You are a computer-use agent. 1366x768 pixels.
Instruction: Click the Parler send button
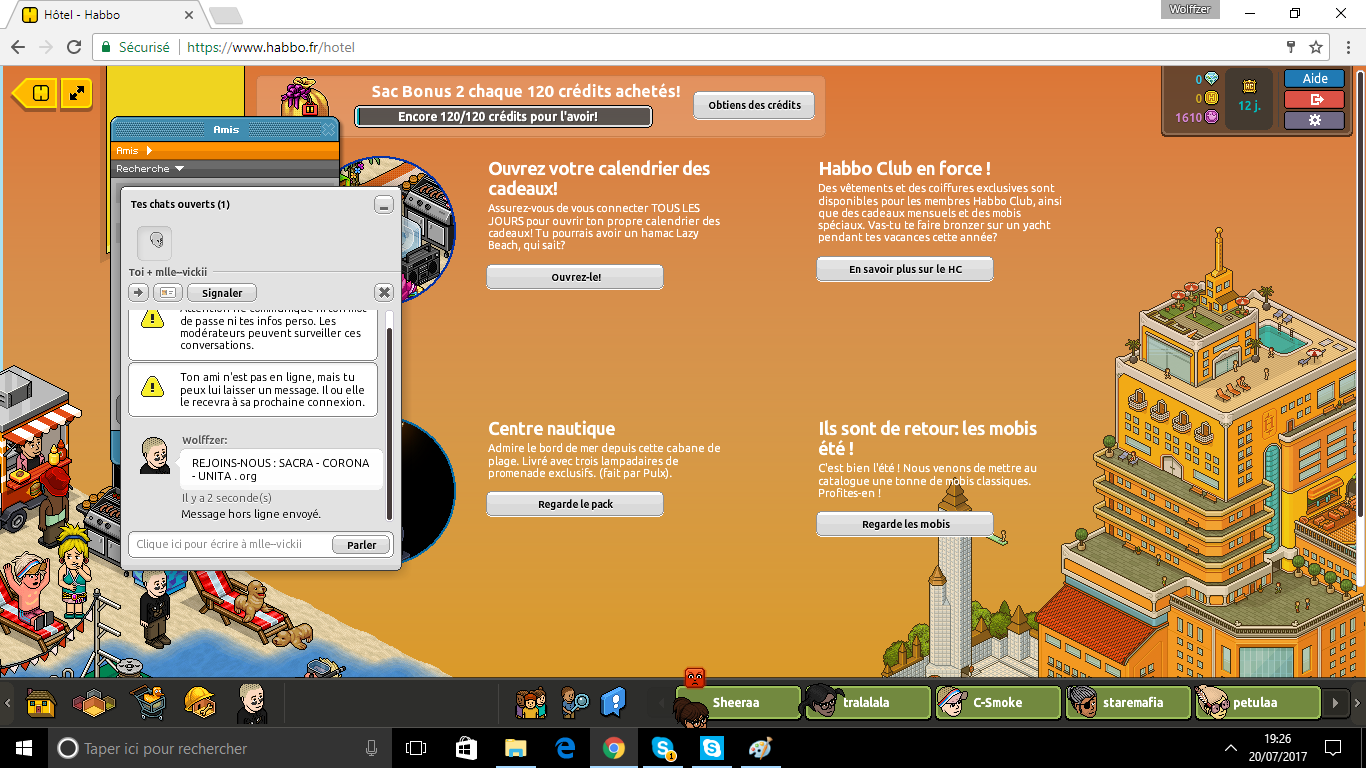362,545
